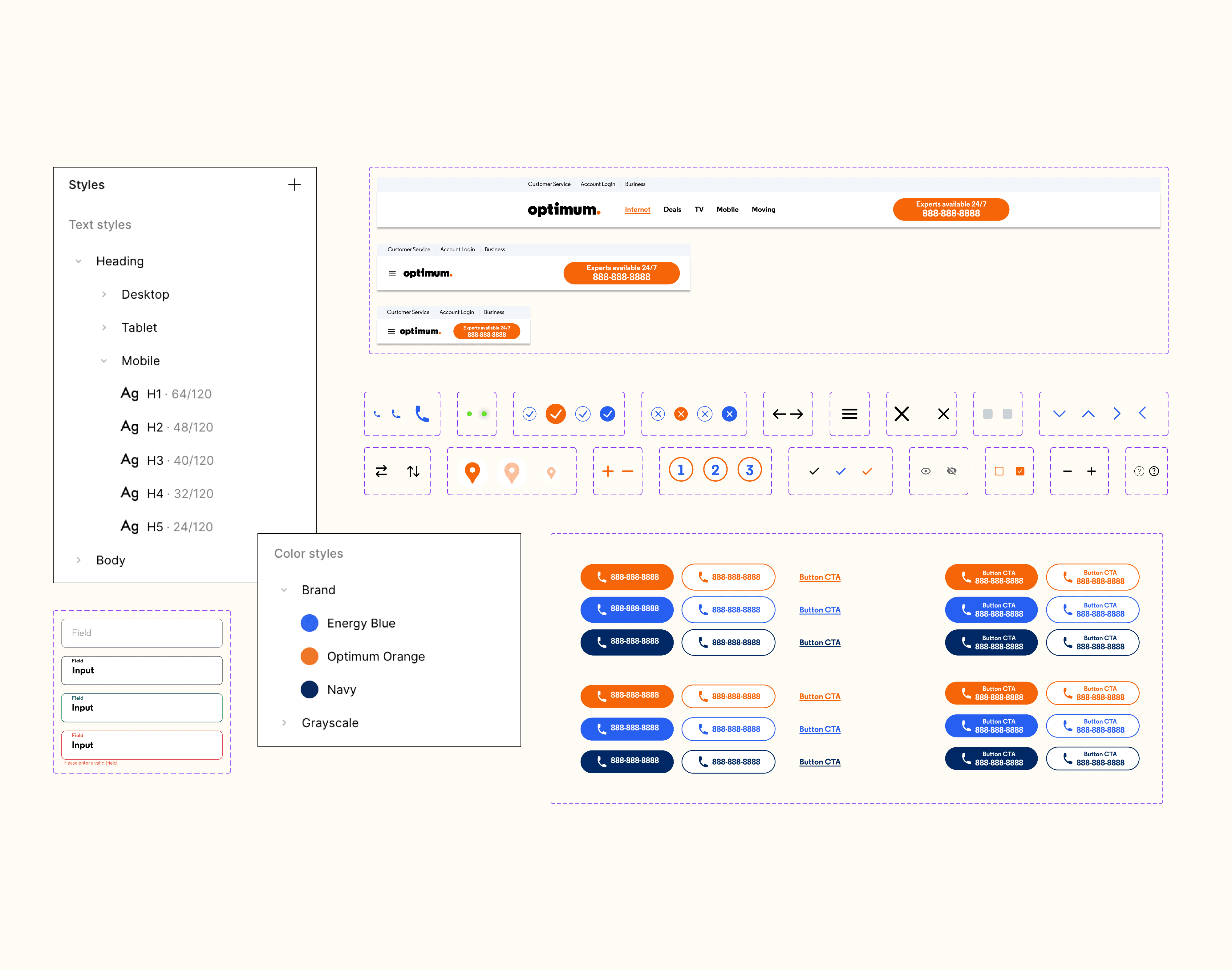This screenshot has height=970, width=1232.
Task: Click the left arrow icon
Action: click(779, 414)
